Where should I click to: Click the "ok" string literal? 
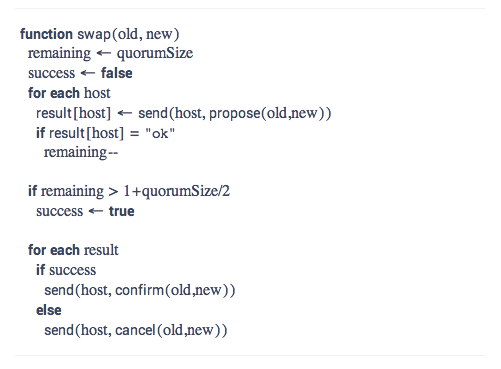pyautogui.click(x=160, y=133)
